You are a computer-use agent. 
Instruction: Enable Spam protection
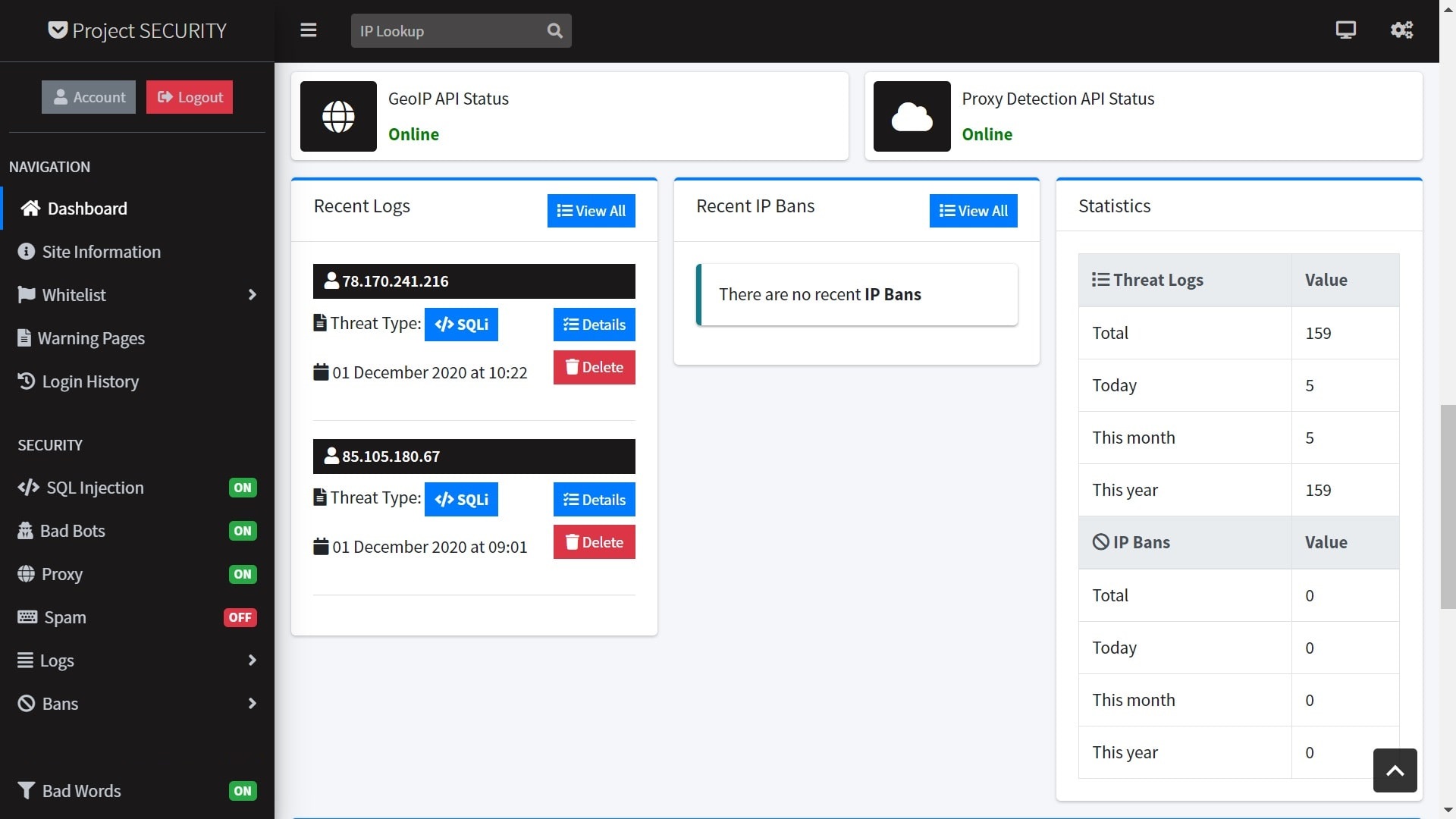click(240, 617)
